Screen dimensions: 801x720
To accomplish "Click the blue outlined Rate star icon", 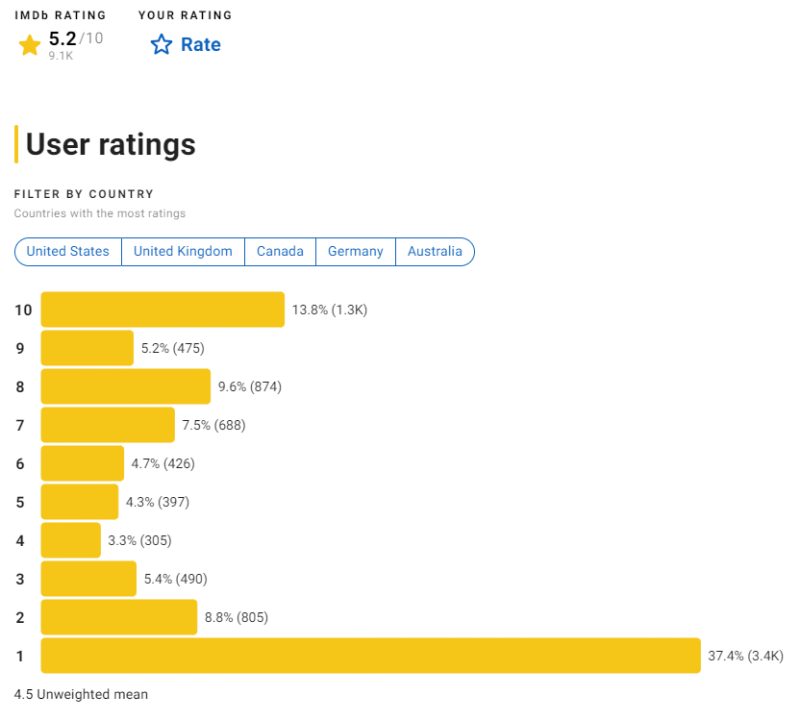I will pyautogui.click(x=161, y=44).
